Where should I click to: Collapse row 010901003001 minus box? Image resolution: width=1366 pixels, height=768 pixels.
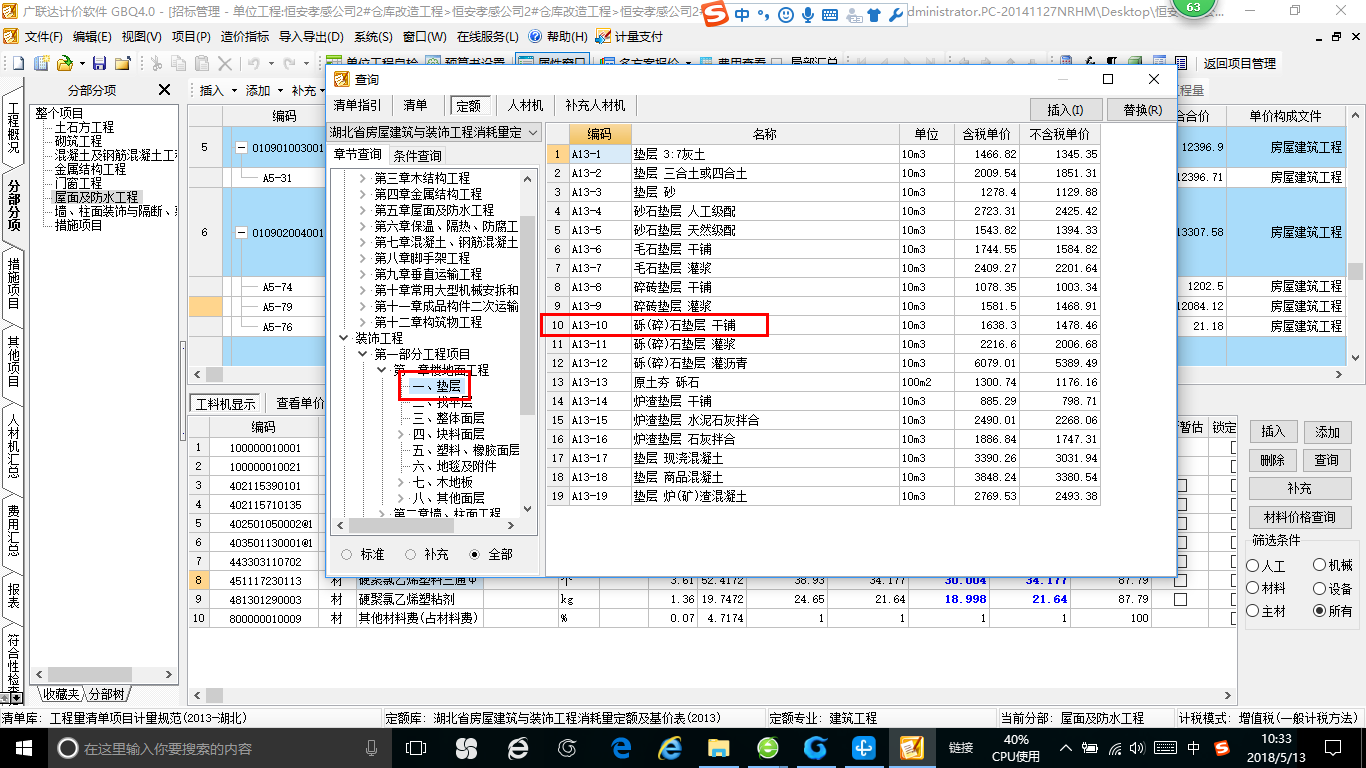pos(241,148)
